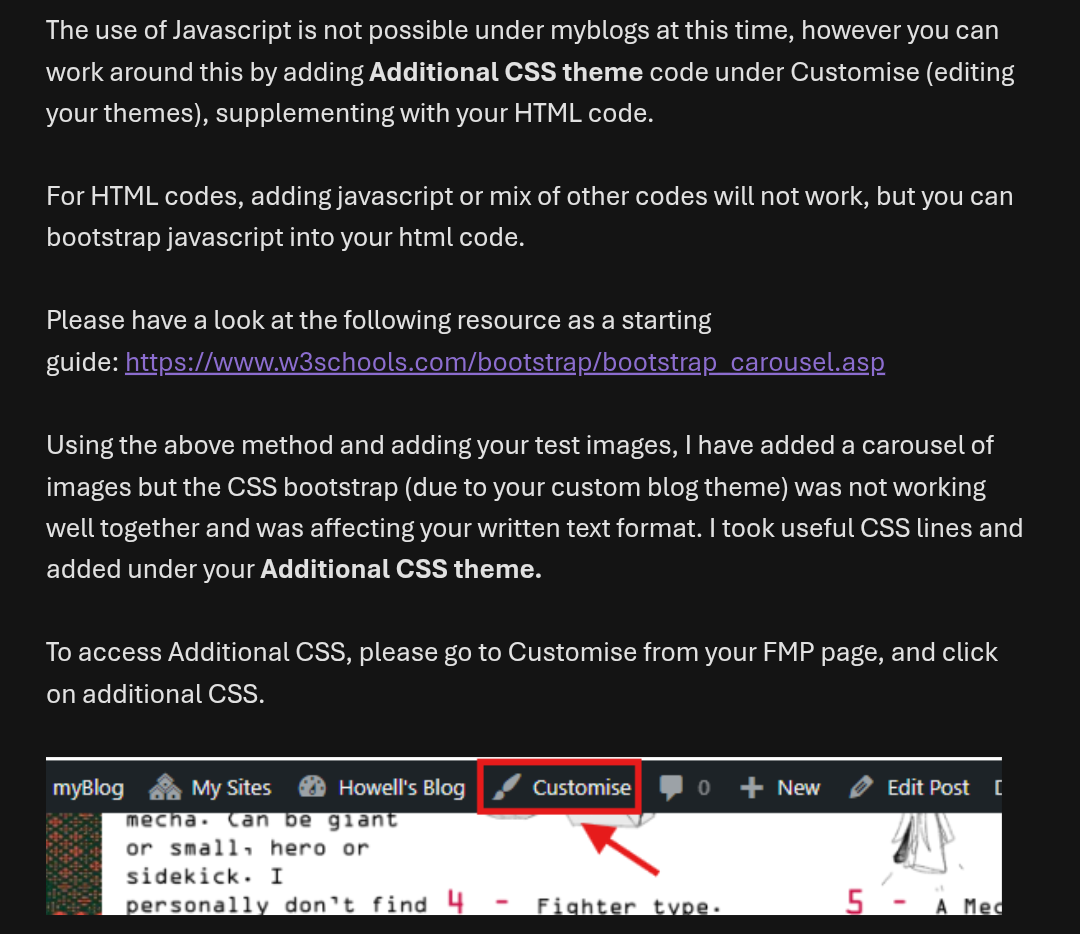This screenshot has width=1080, height=934.
Task: Click the My Sites houses icon
Action: [x=165, y=788]
